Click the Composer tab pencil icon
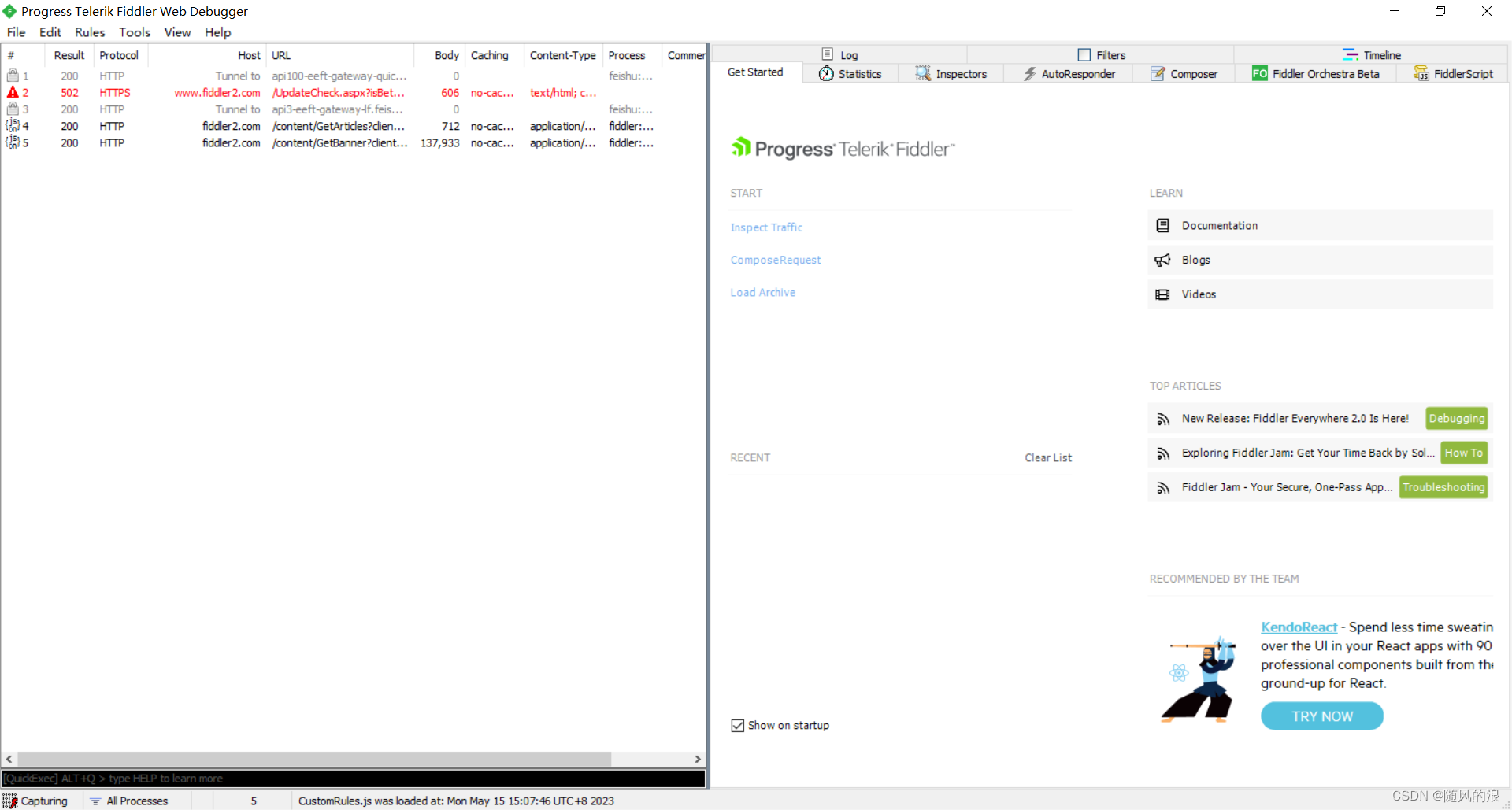The image size is (1512, 810). 1158,73
